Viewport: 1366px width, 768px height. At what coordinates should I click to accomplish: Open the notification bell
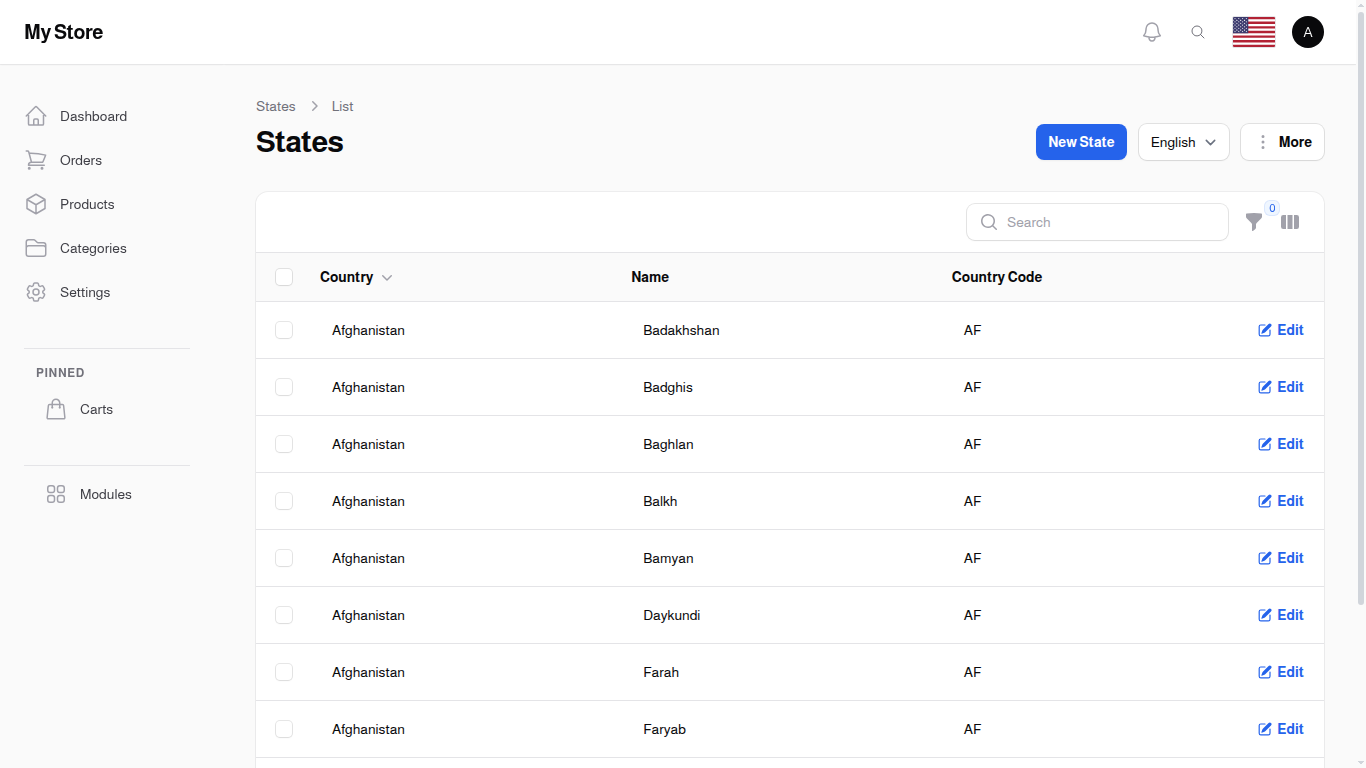tap(1151, 31)
